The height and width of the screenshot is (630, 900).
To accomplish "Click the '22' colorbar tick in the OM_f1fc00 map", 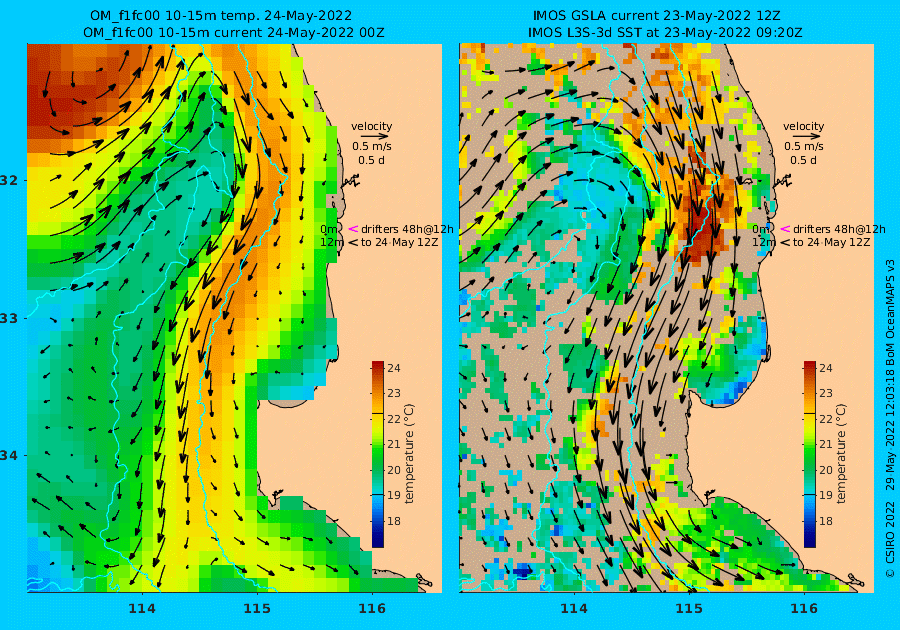I will [394, 419].
